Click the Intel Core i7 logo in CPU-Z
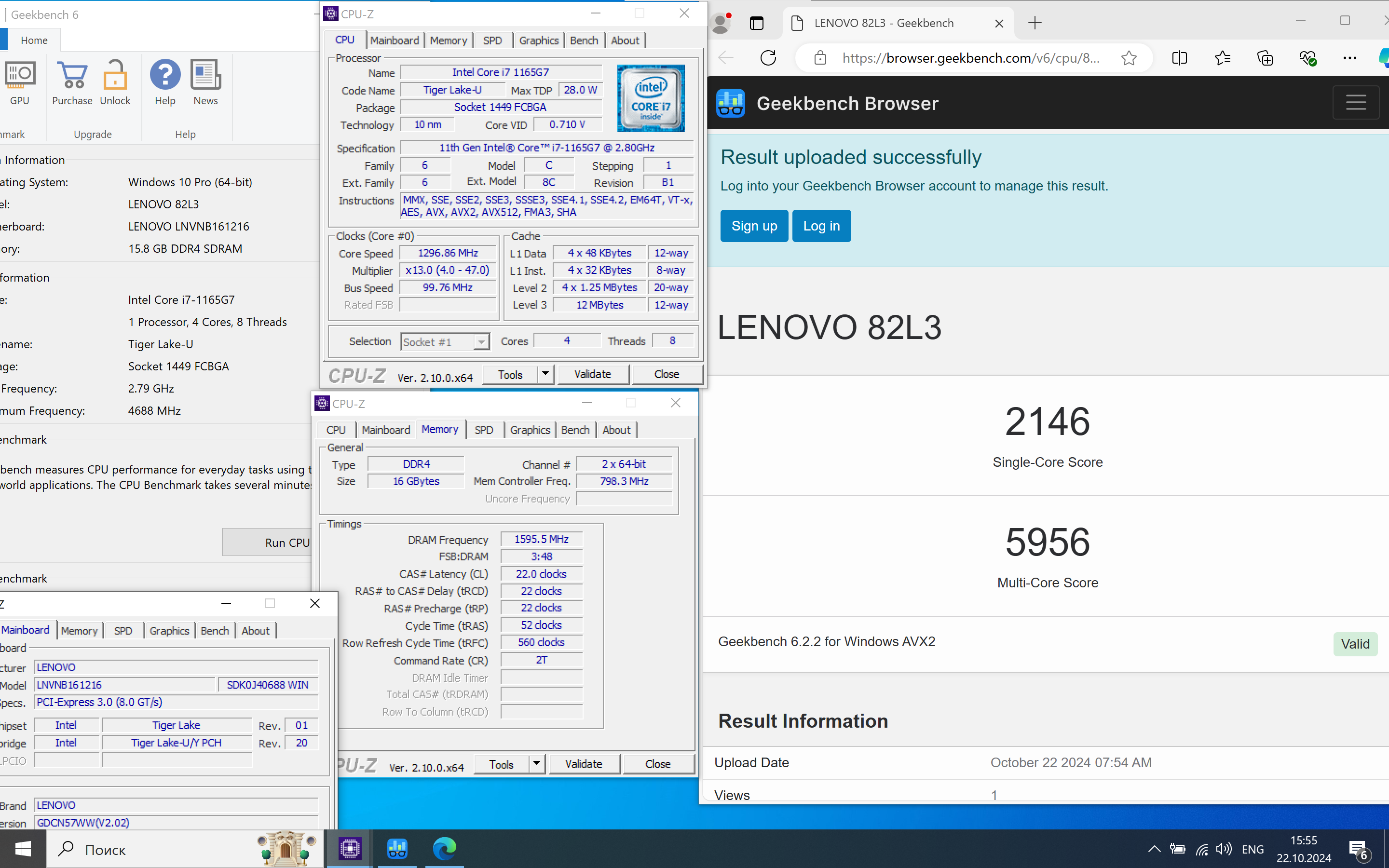The width and height of the screenshot is (1389, 868). [650, 98]
